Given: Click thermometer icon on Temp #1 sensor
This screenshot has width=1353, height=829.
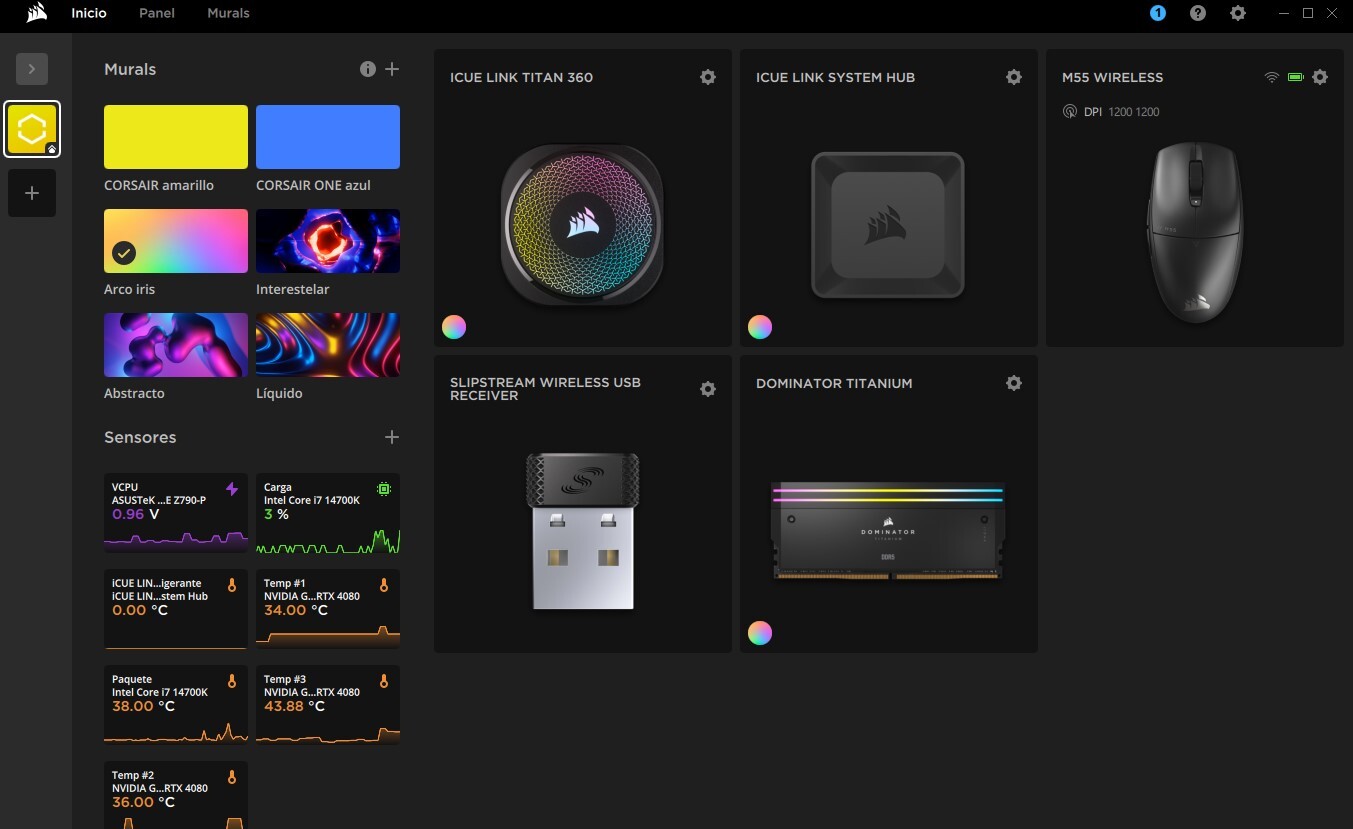Looking at the screenshot, I should (x=384, y=585).
